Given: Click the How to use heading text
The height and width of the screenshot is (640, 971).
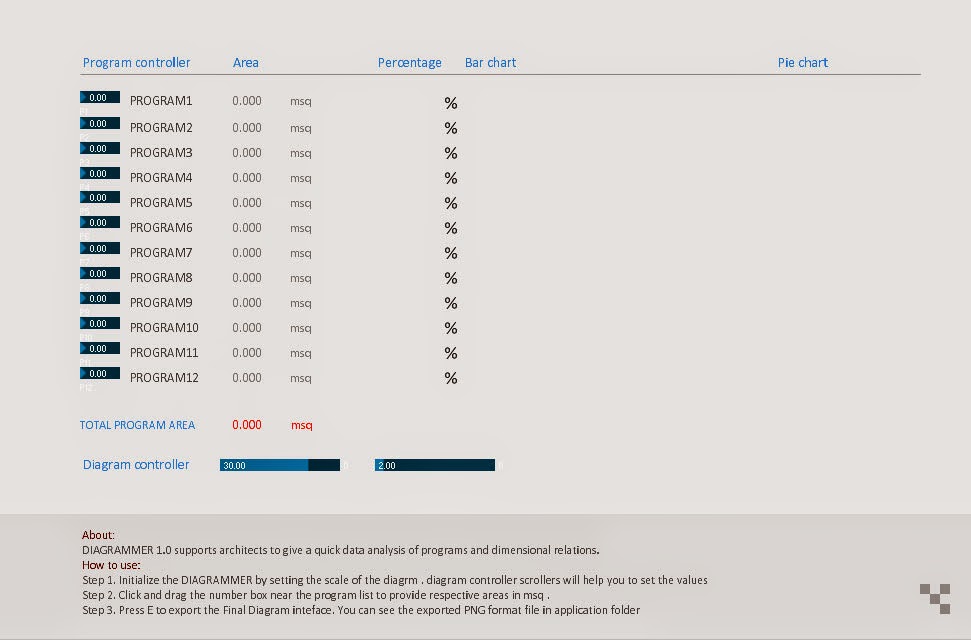Looking at the screenshot, I should [103, 565].
